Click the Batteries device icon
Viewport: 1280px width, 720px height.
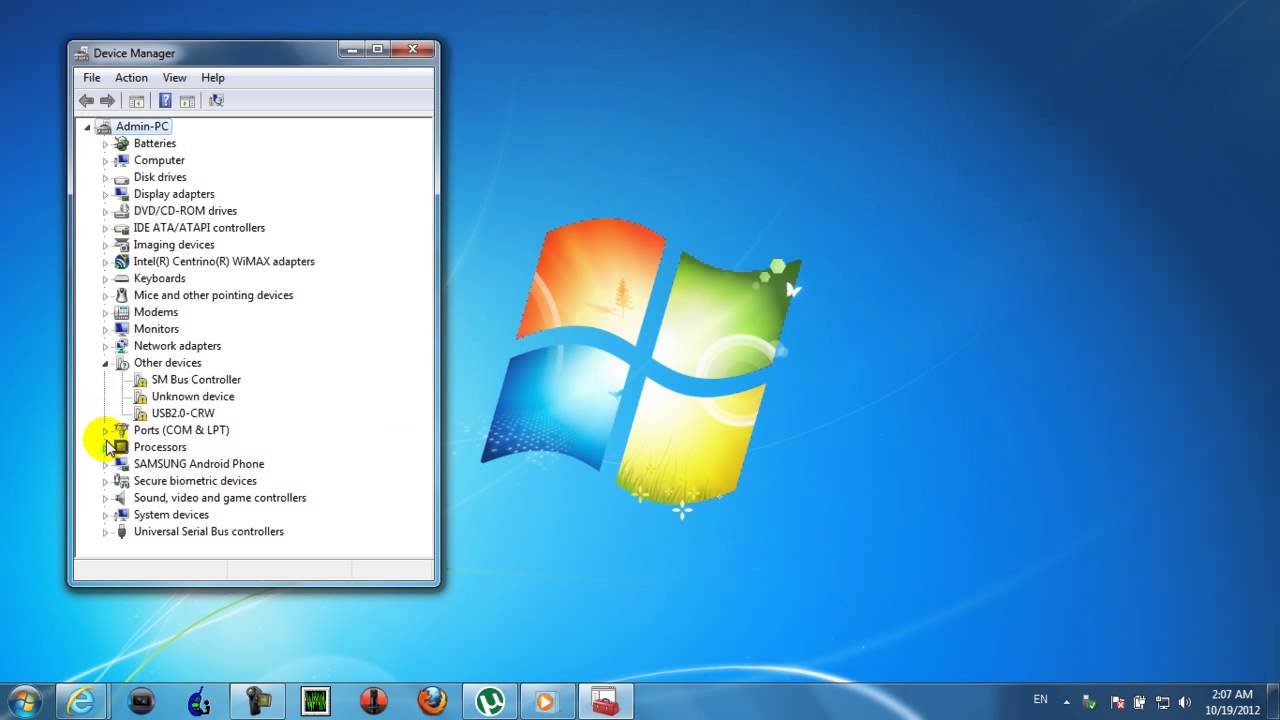121,143
